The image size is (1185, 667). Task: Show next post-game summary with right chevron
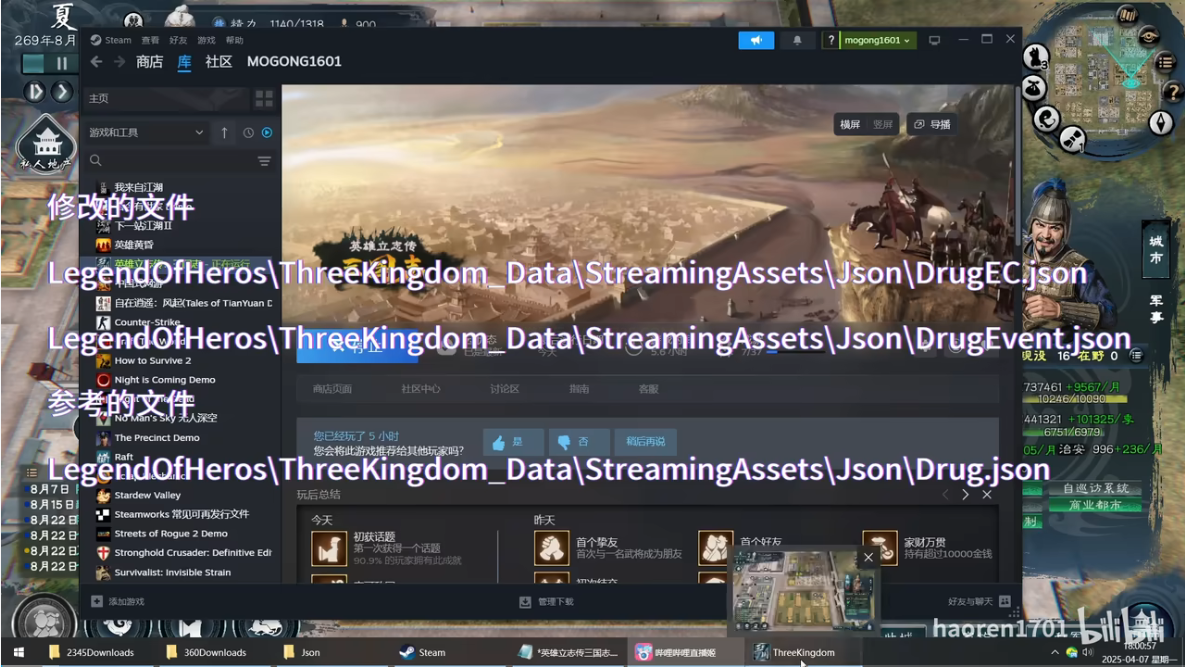pyautogui.click(x=965, y=495)
